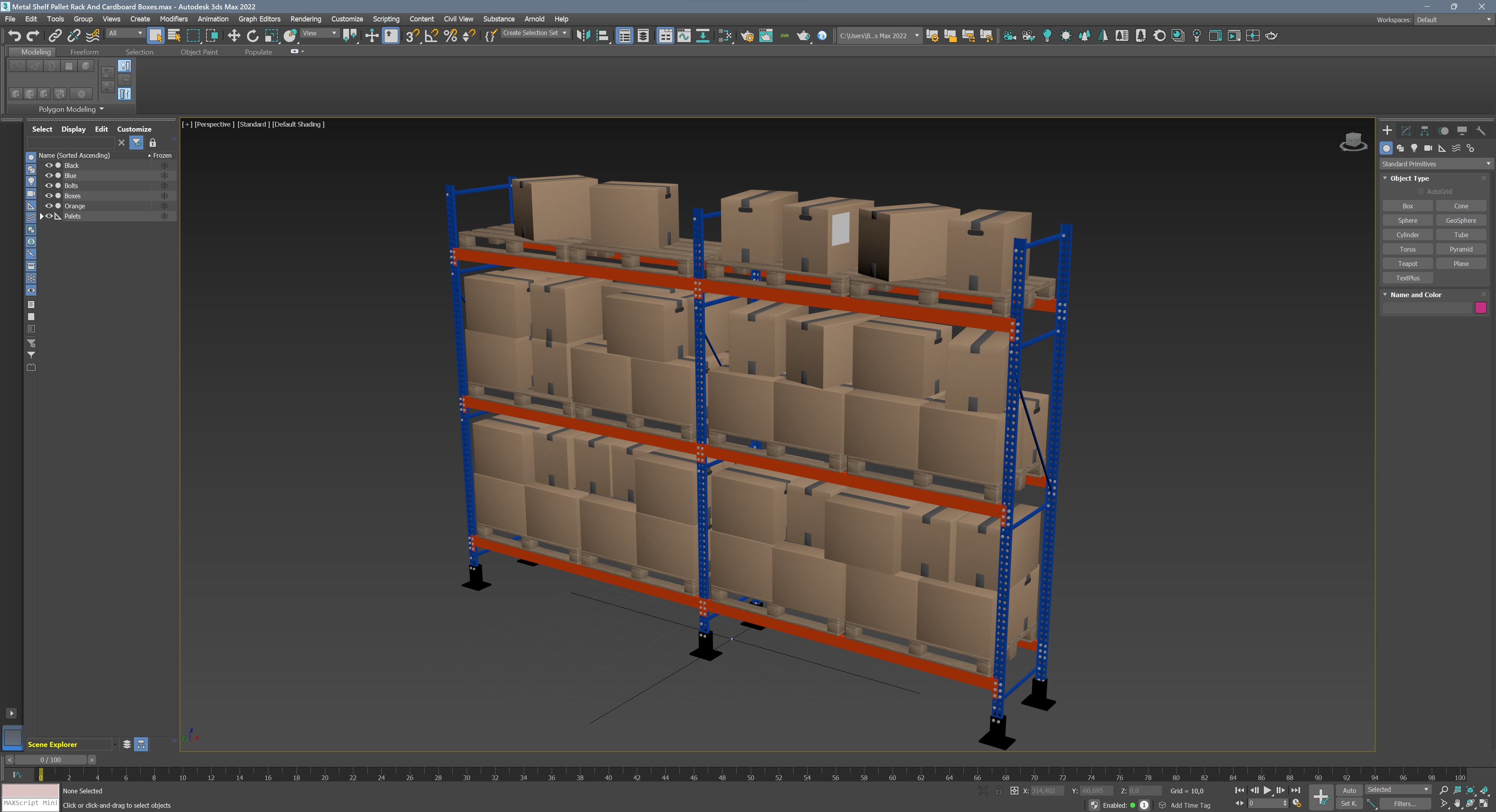Open the Material Editor icon
This screenshot has height=812, width=1496.
(725, 36)
